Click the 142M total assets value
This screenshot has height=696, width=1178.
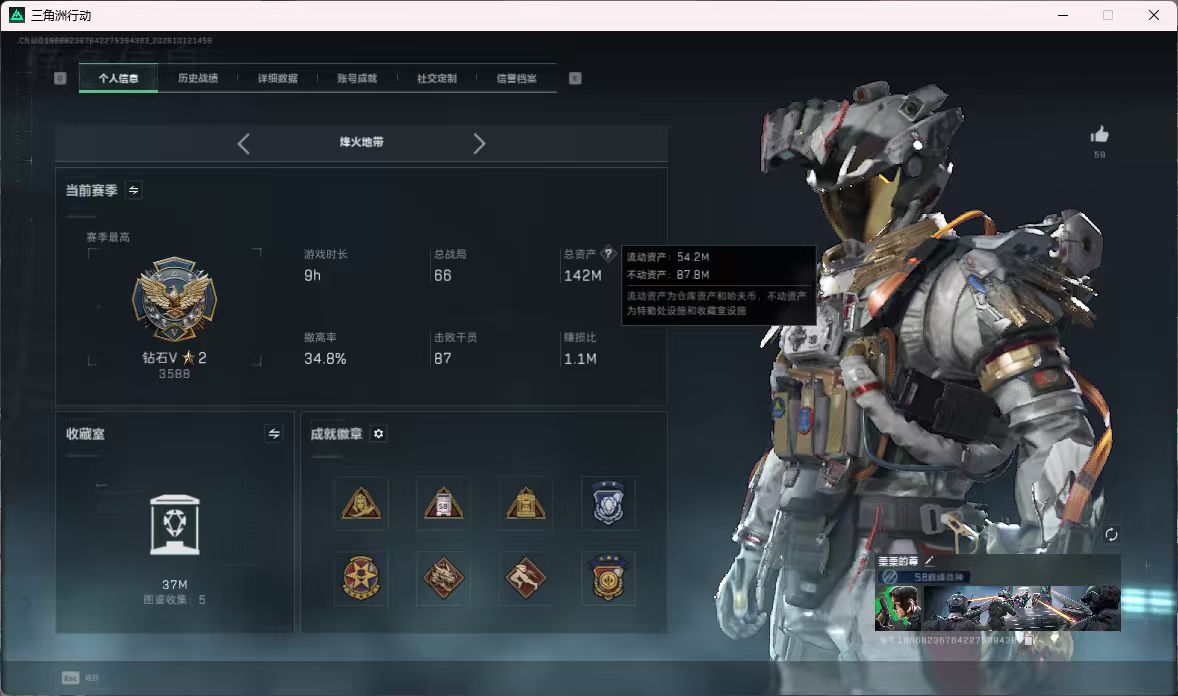coord(583,276)
